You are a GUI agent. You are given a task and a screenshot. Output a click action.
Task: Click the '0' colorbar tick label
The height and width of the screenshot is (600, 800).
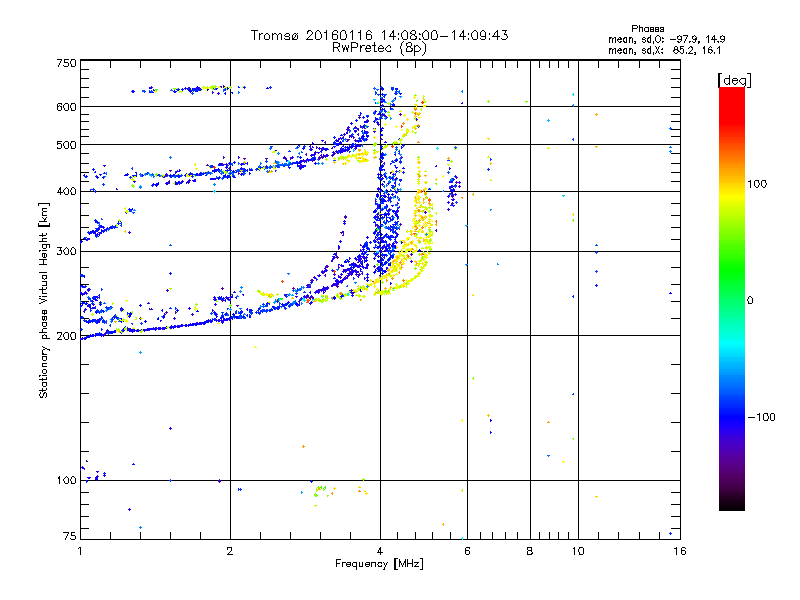click(750, 301)
